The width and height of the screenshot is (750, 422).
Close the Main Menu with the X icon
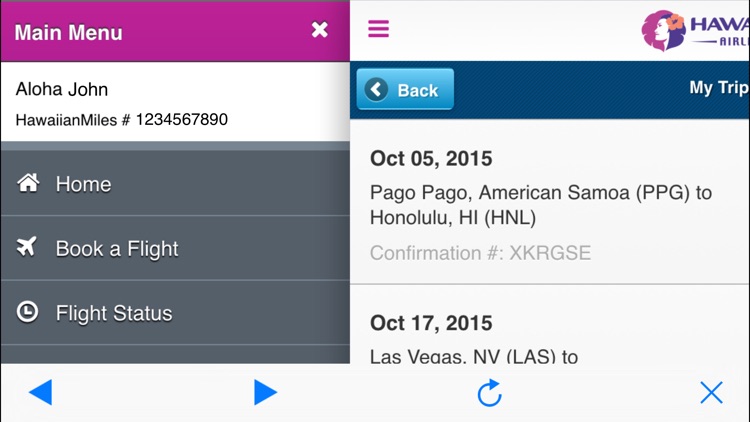point(320,30)
